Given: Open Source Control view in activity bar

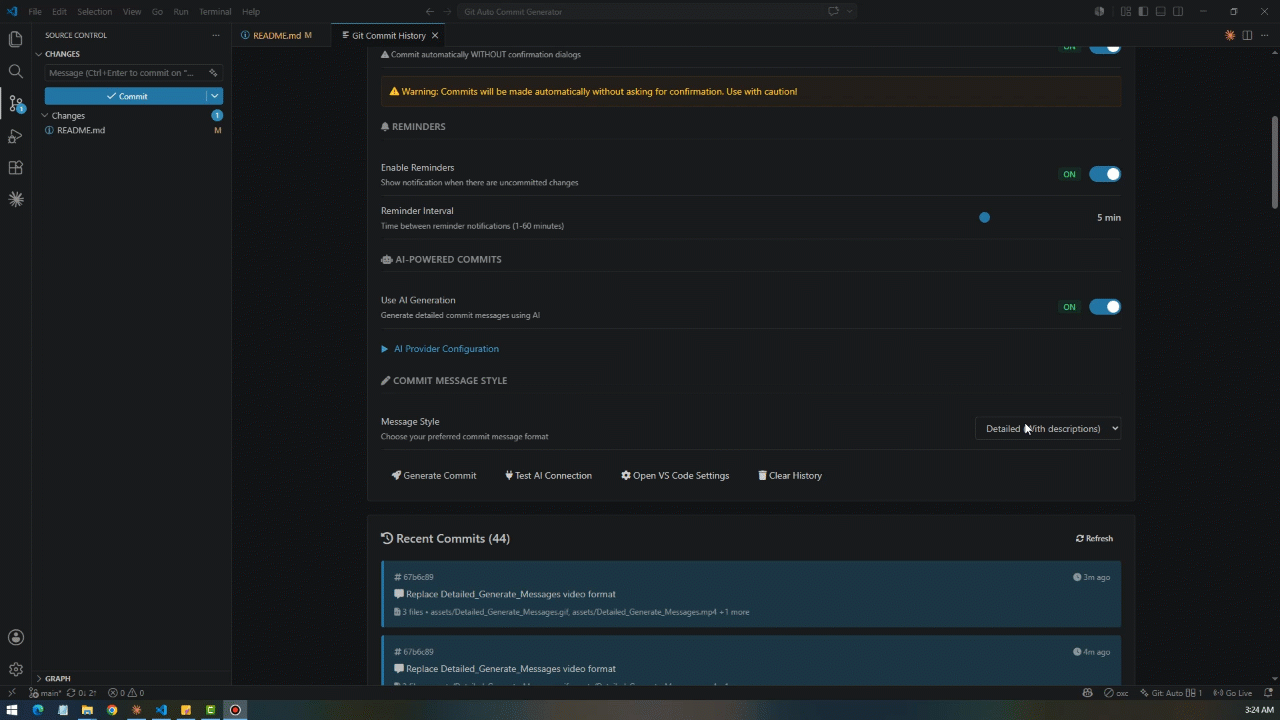Looking at the screenshot, I should 15,104.
